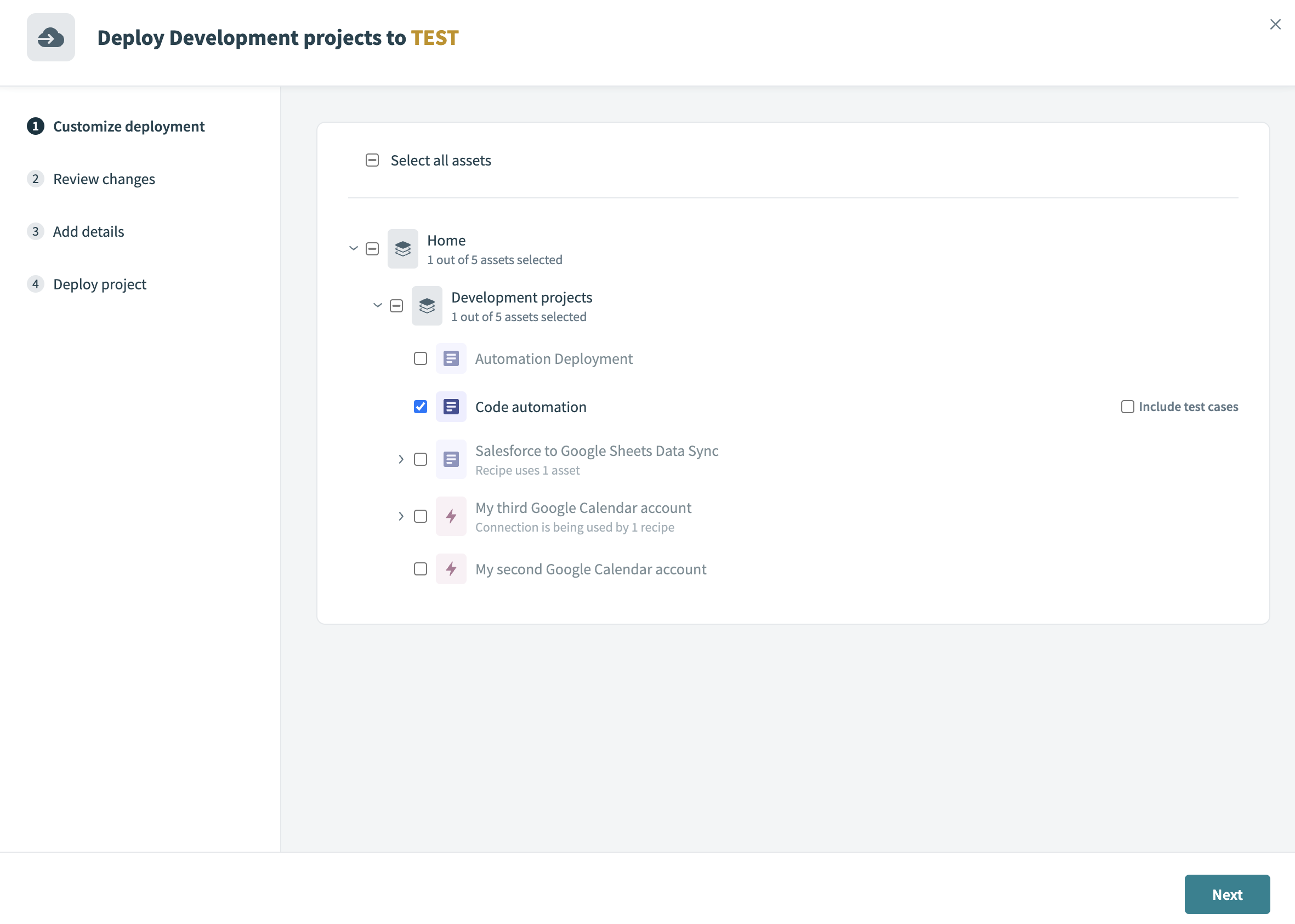Collapse the Development projects folder
Viewport: 1295px width, 924px height.
click(x=377, y=306)
